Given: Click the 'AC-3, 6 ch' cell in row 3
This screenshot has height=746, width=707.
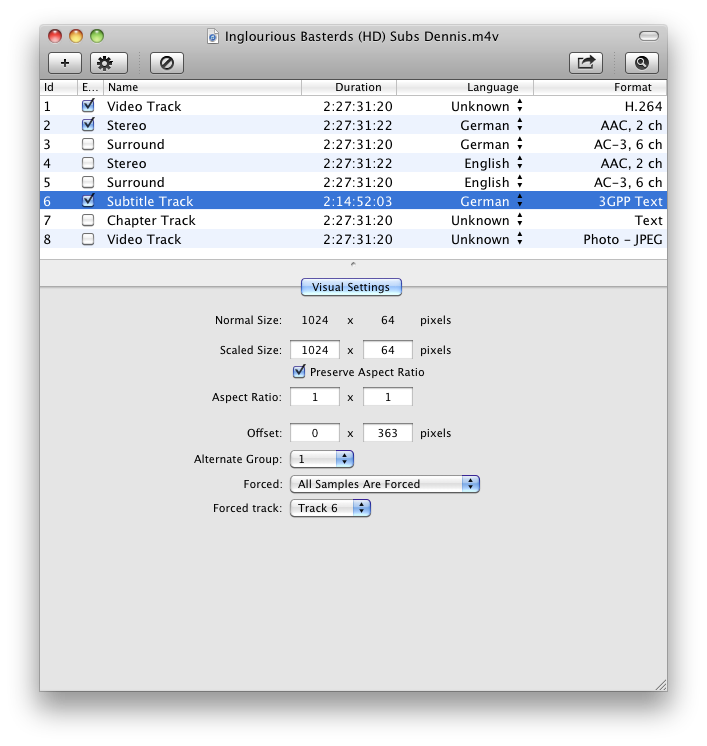Looking at the screenshot, I should [x=628, y=144].
